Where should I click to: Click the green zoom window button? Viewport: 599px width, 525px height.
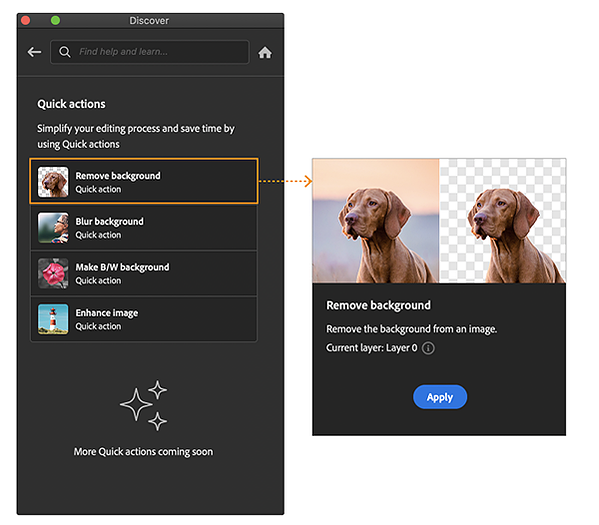(55, 20)
